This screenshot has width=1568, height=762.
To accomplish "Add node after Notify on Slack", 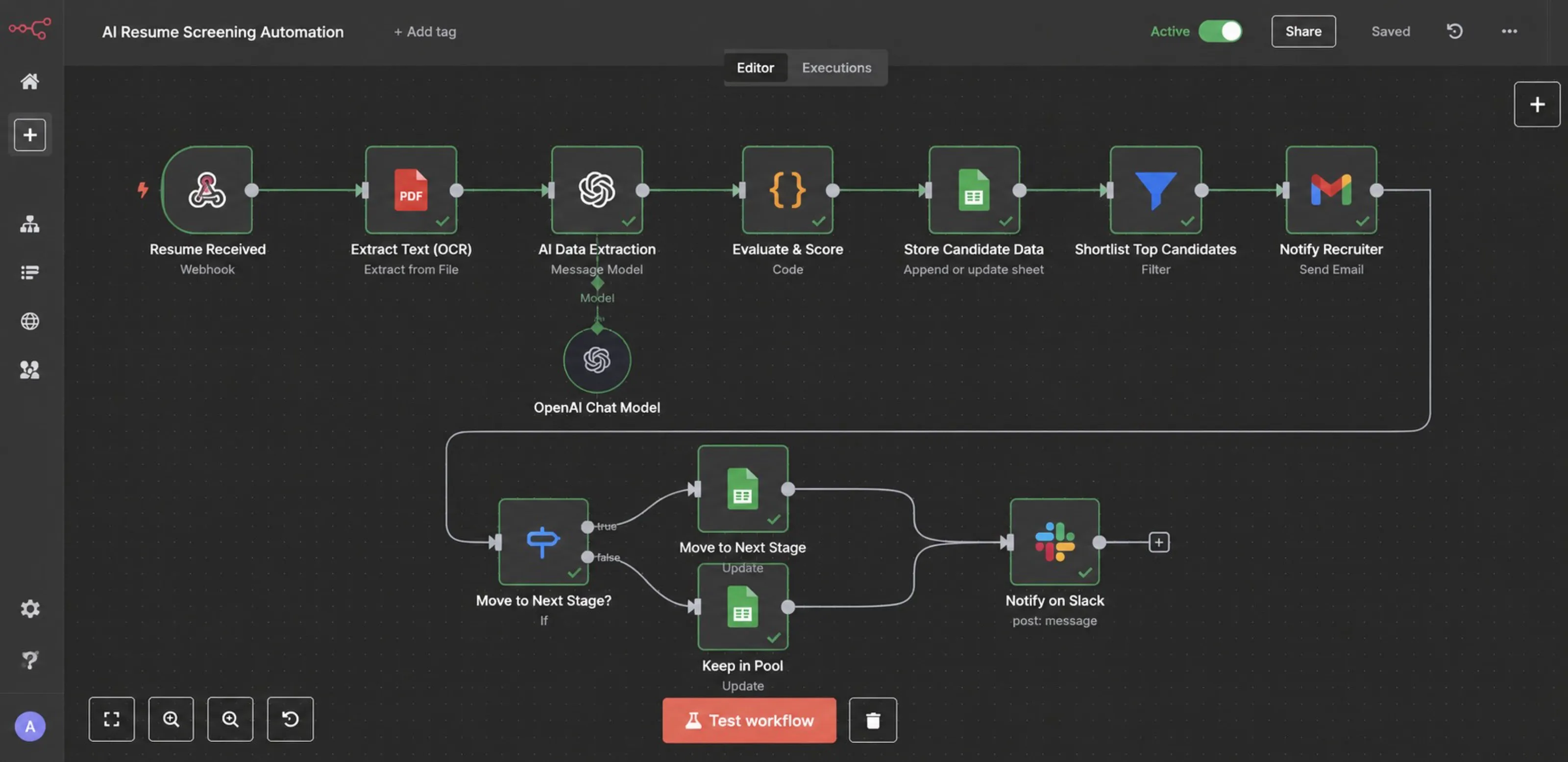I will [x=1158, y=542].
